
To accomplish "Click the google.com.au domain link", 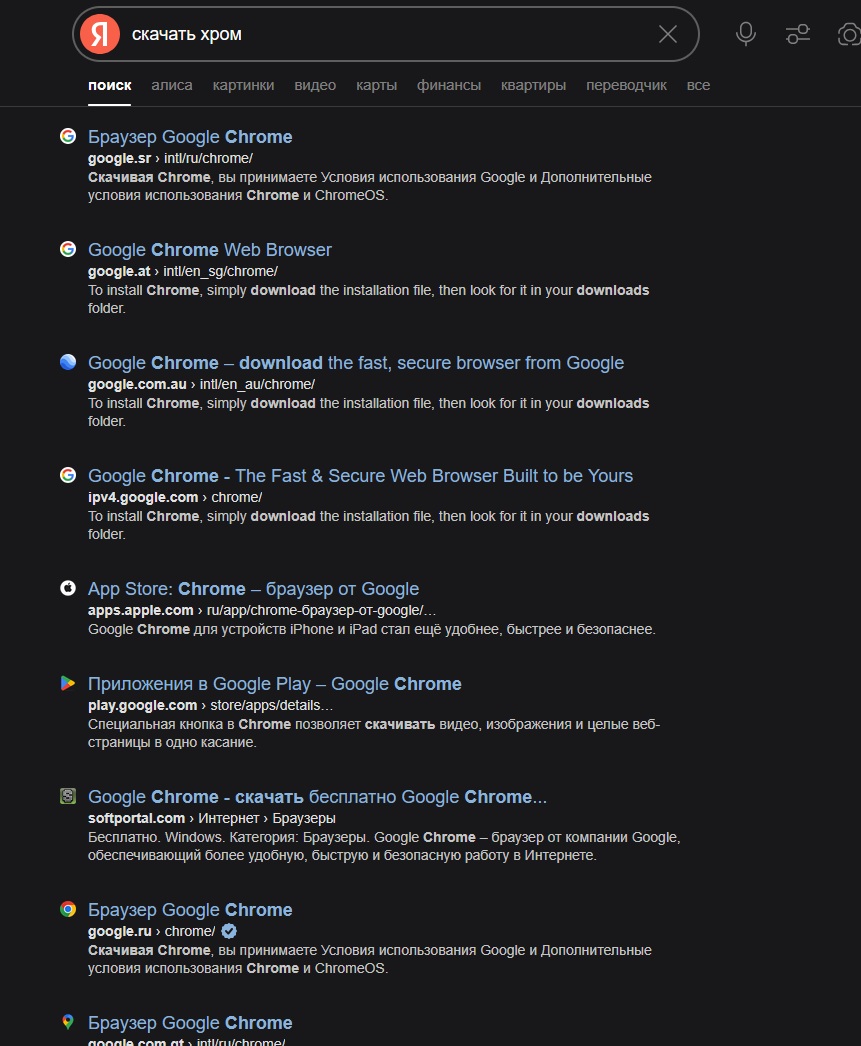I will tap(137, 384).
